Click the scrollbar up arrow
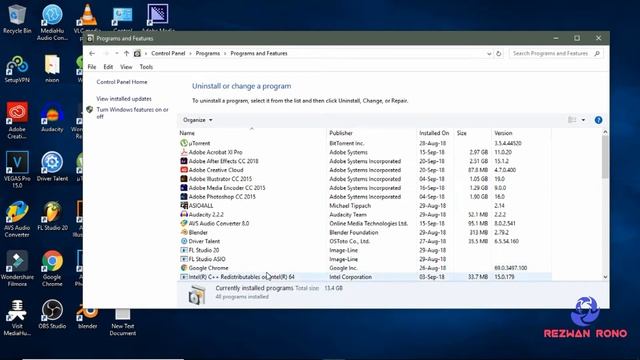Viewport: 640px width, 360px height. 605,132
